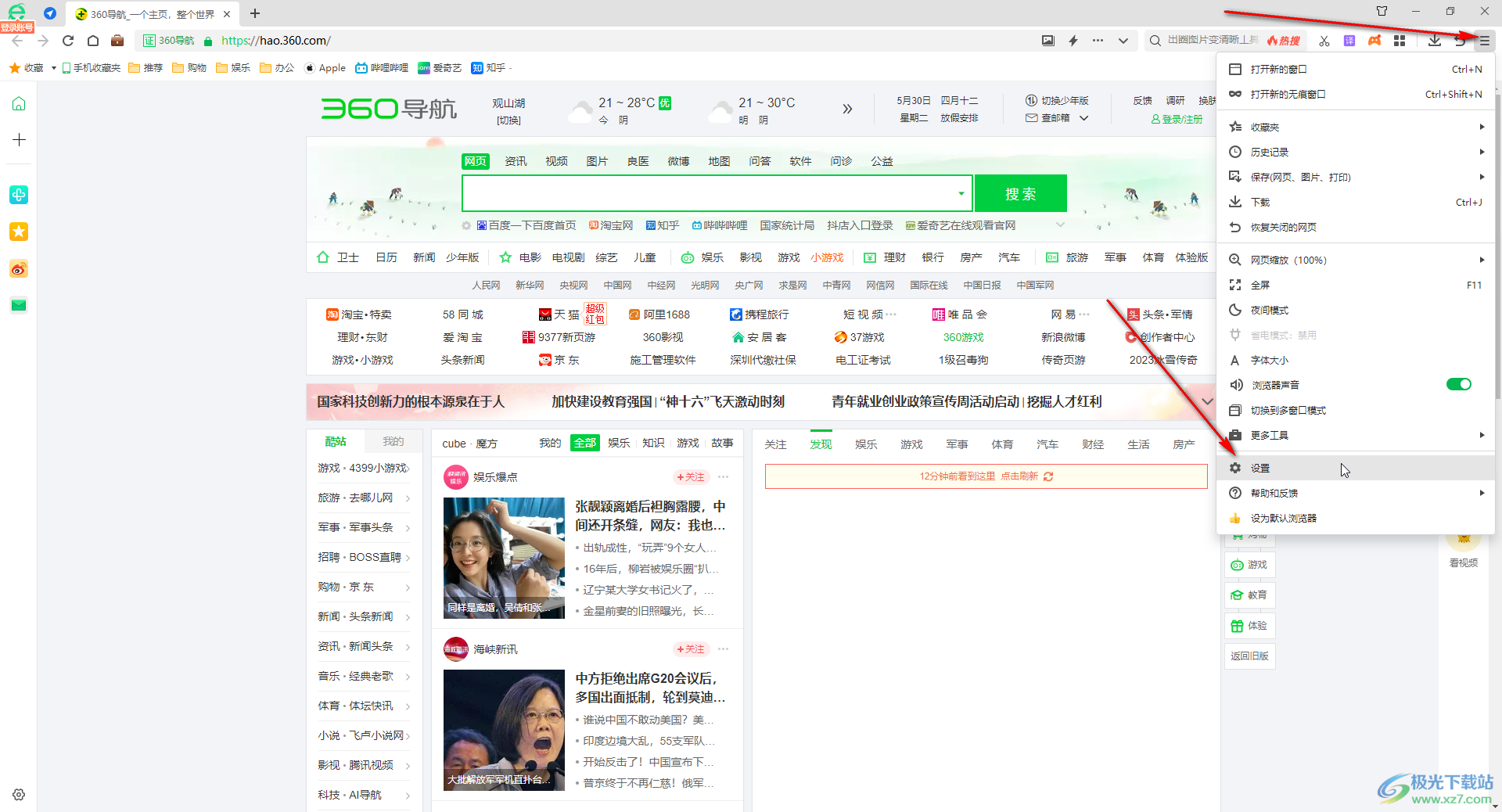Expand the 查邮箱 mailbox dropdown
The width and height of the screenshot is (1502, 812).
point(1084,118)
